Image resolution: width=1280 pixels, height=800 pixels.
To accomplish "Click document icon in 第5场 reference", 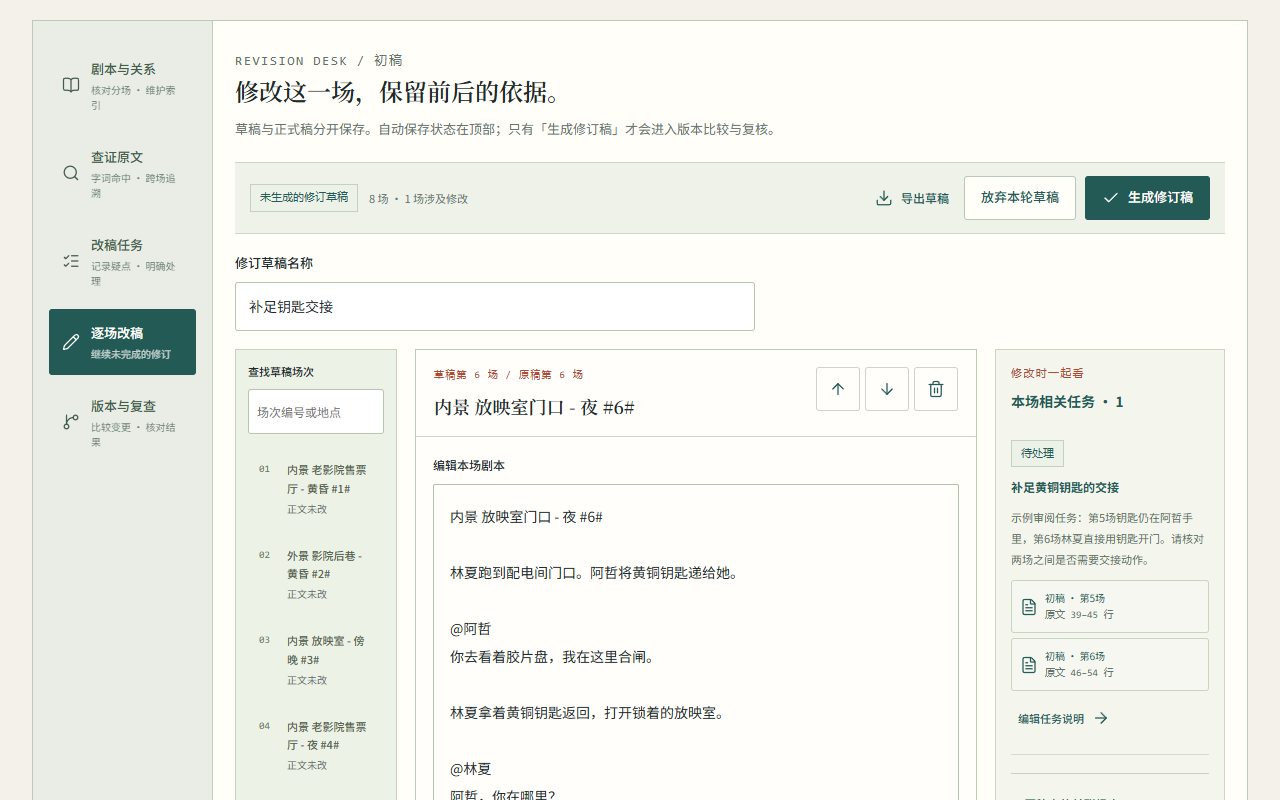I will pyautogui.click(x=1029, y=607).
